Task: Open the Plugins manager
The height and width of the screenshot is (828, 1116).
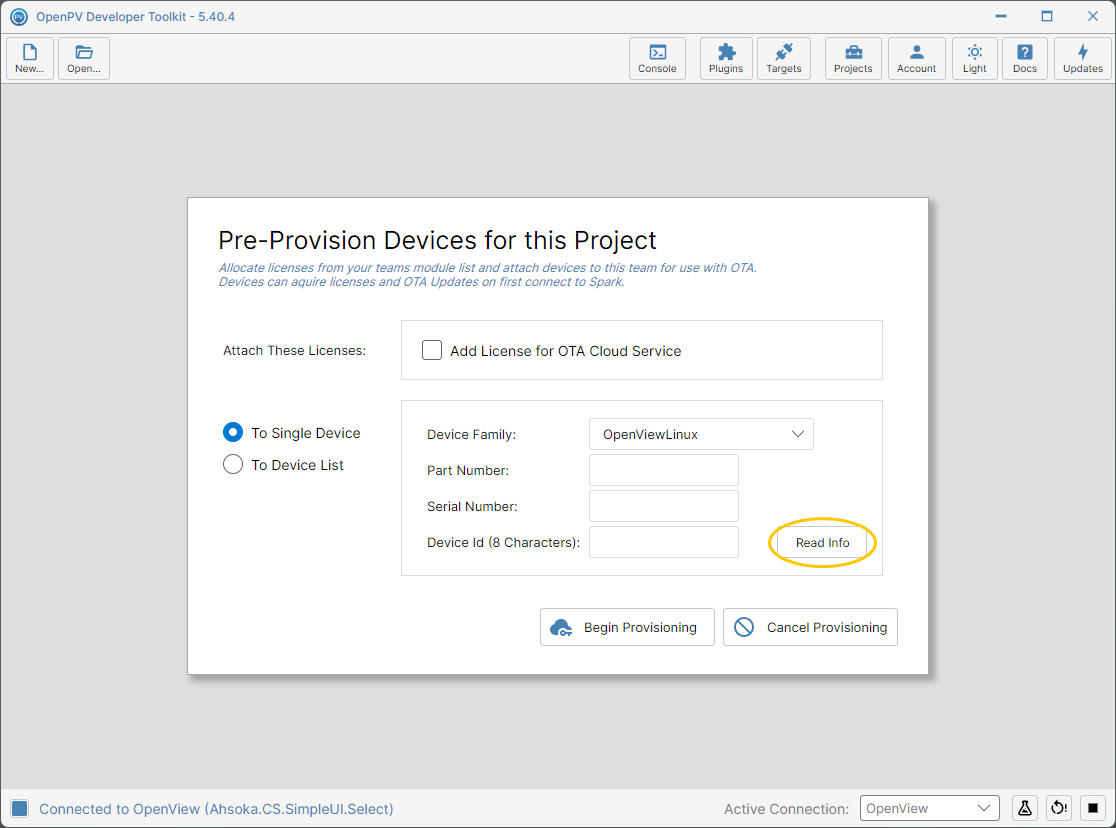Action: [726, 58]
